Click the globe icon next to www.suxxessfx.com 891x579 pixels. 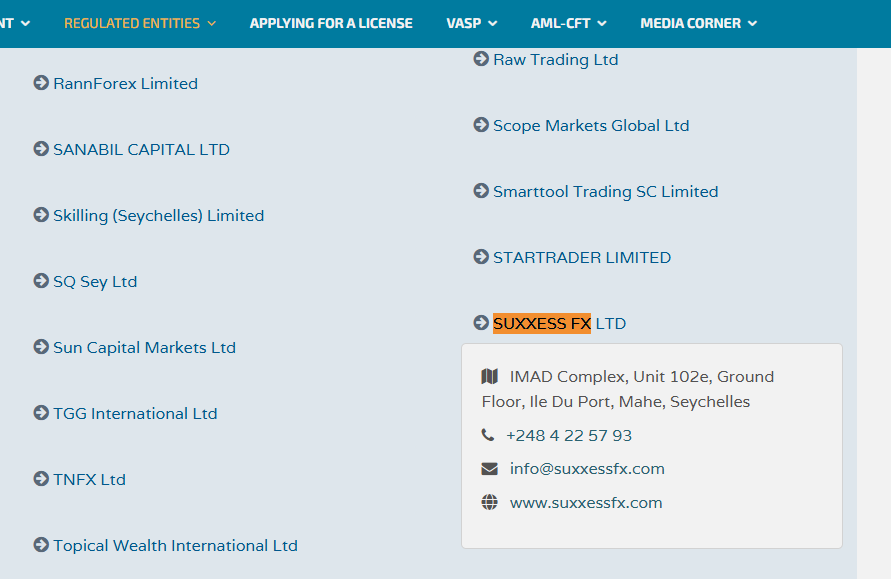[489, 502]
